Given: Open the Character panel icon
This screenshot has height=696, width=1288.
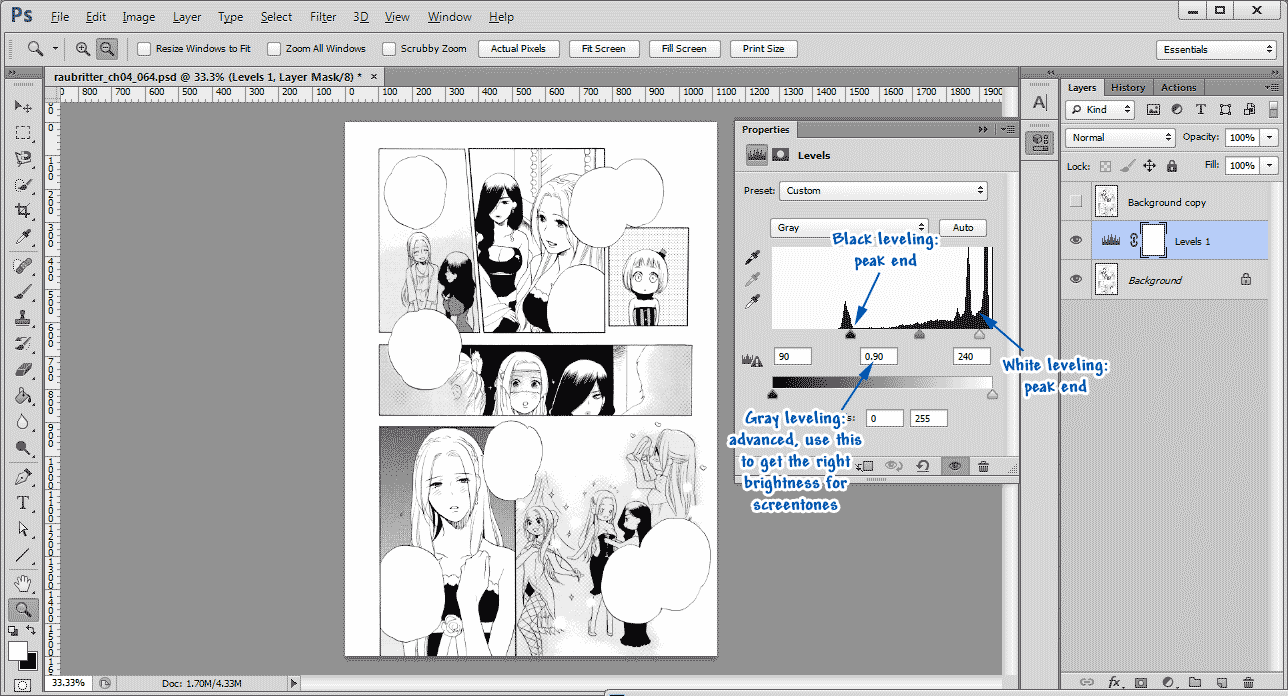Looking at the screenshot, I should [1040, 103].
